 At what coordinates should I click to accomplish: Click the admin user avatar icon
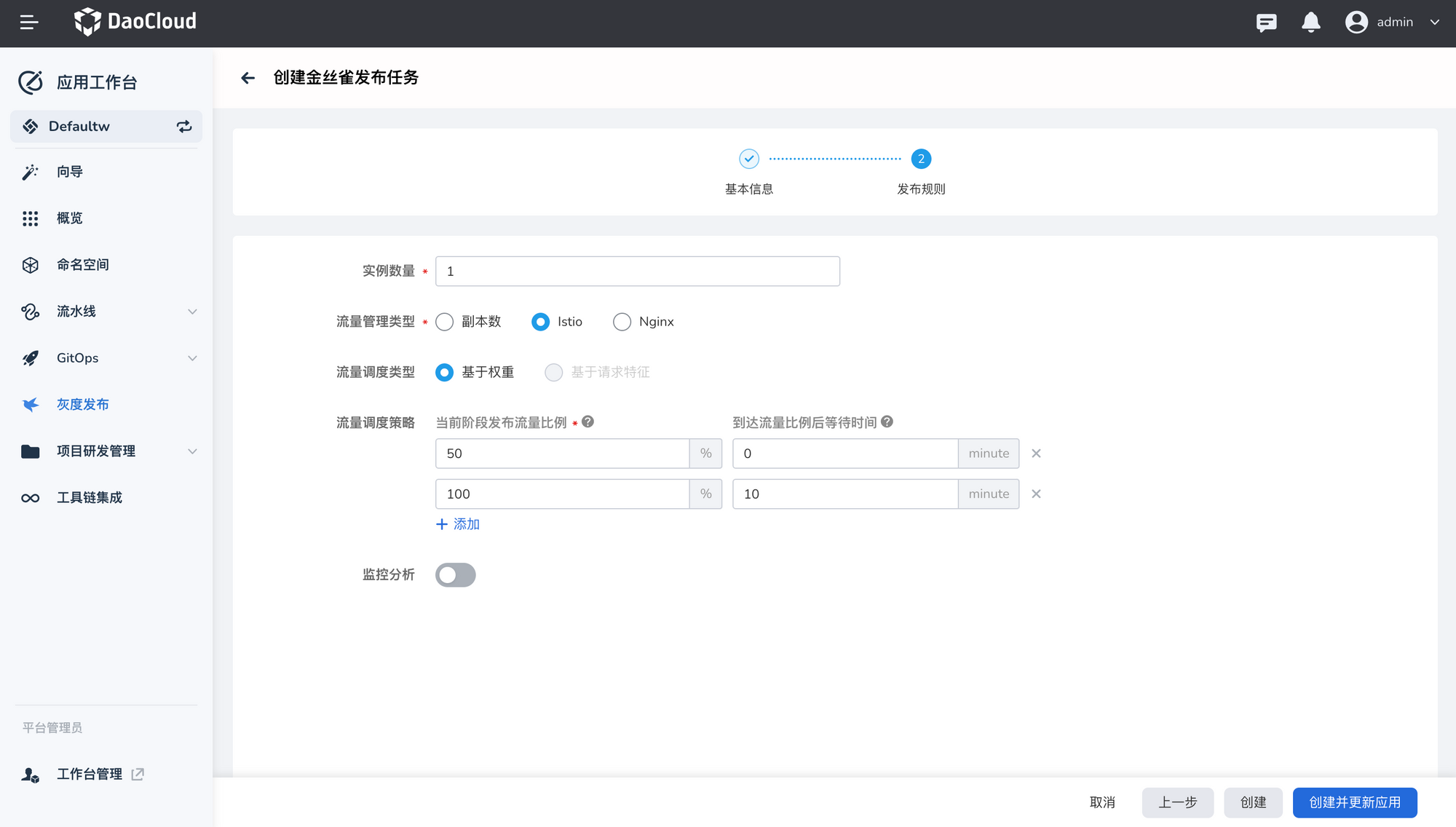pyautogui.click(x=1356, y=23)
